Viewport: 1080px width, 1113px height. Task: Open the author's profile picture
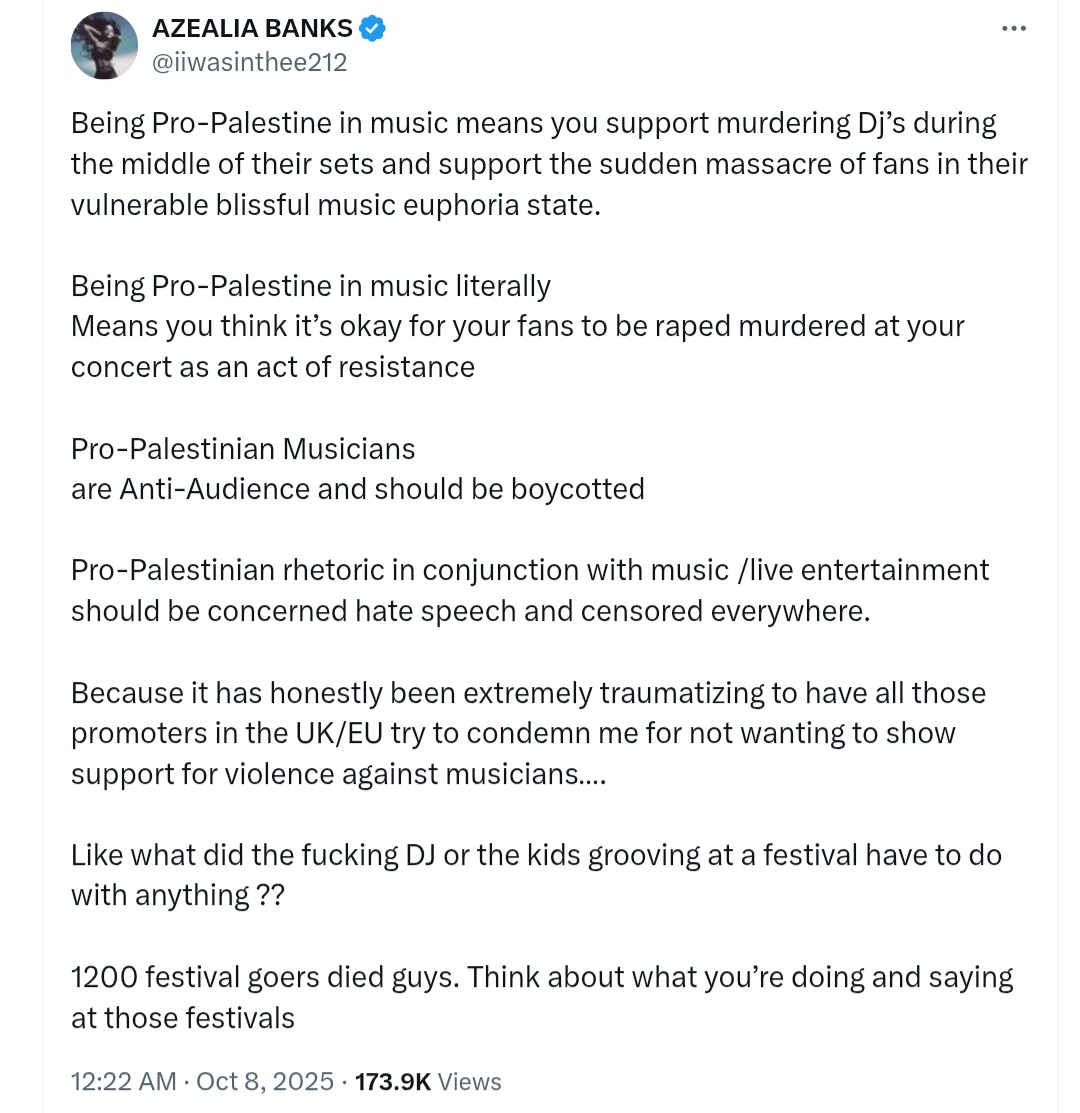coord(104,45)
